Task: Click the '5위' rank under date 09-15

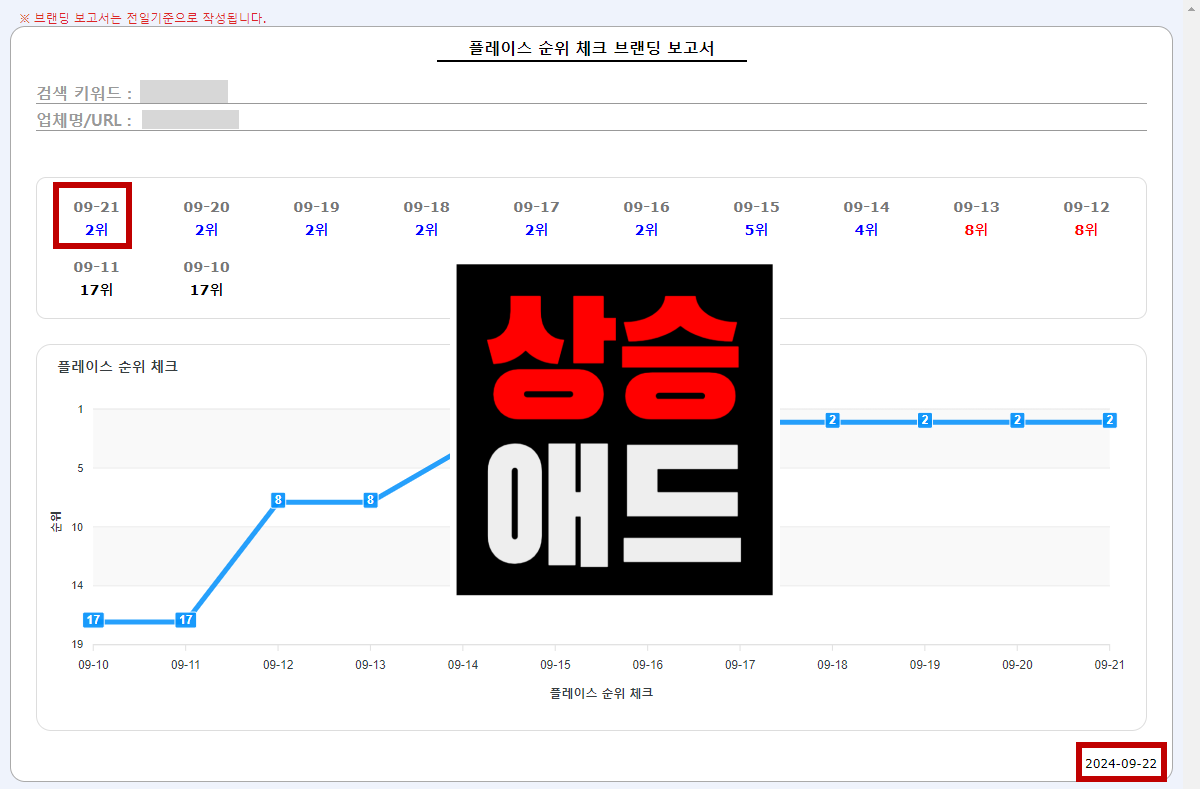Action: [757, 230]
